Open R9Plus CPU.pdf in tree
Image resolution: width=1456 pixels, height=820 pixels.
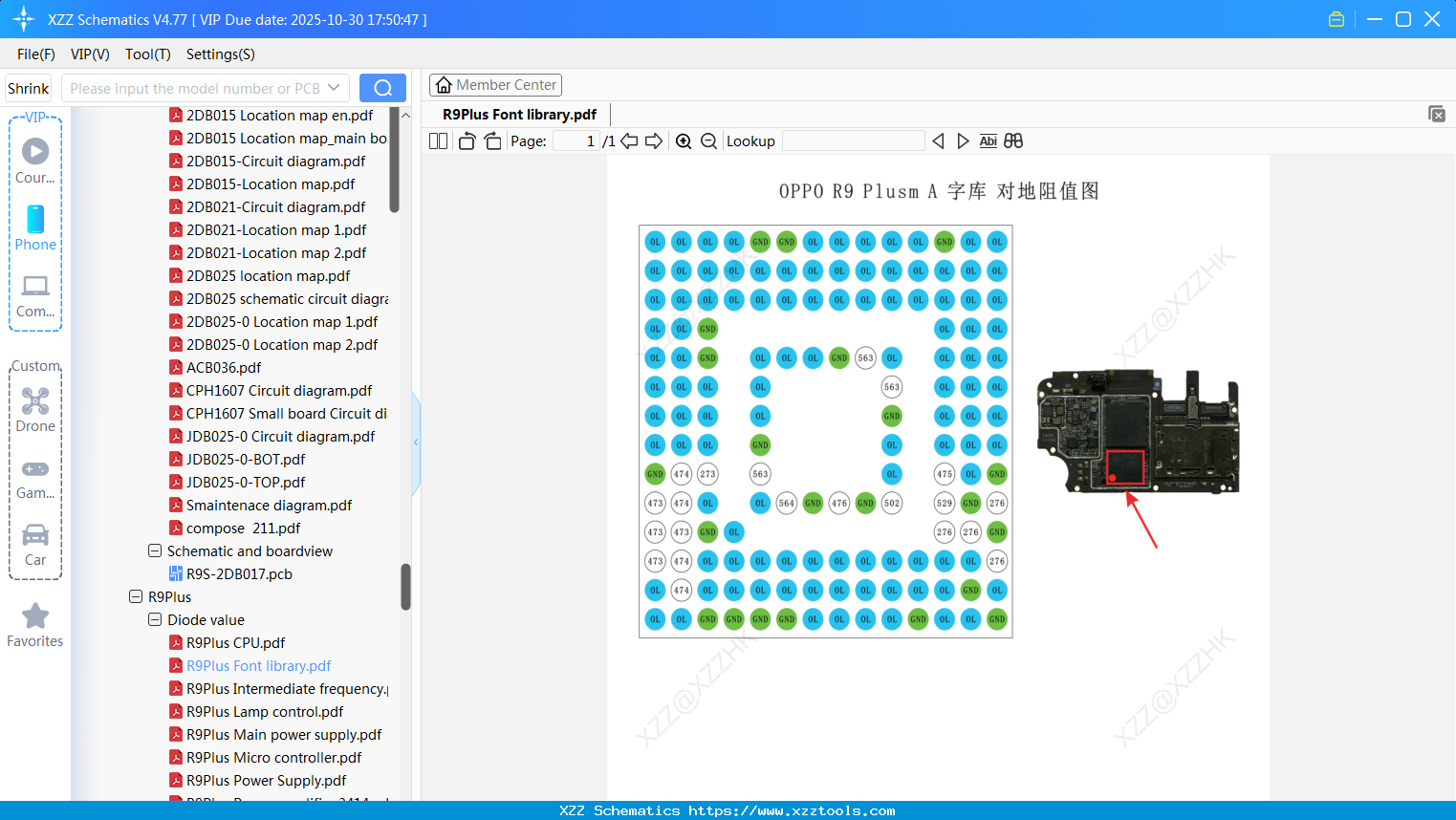pos(235,642)
